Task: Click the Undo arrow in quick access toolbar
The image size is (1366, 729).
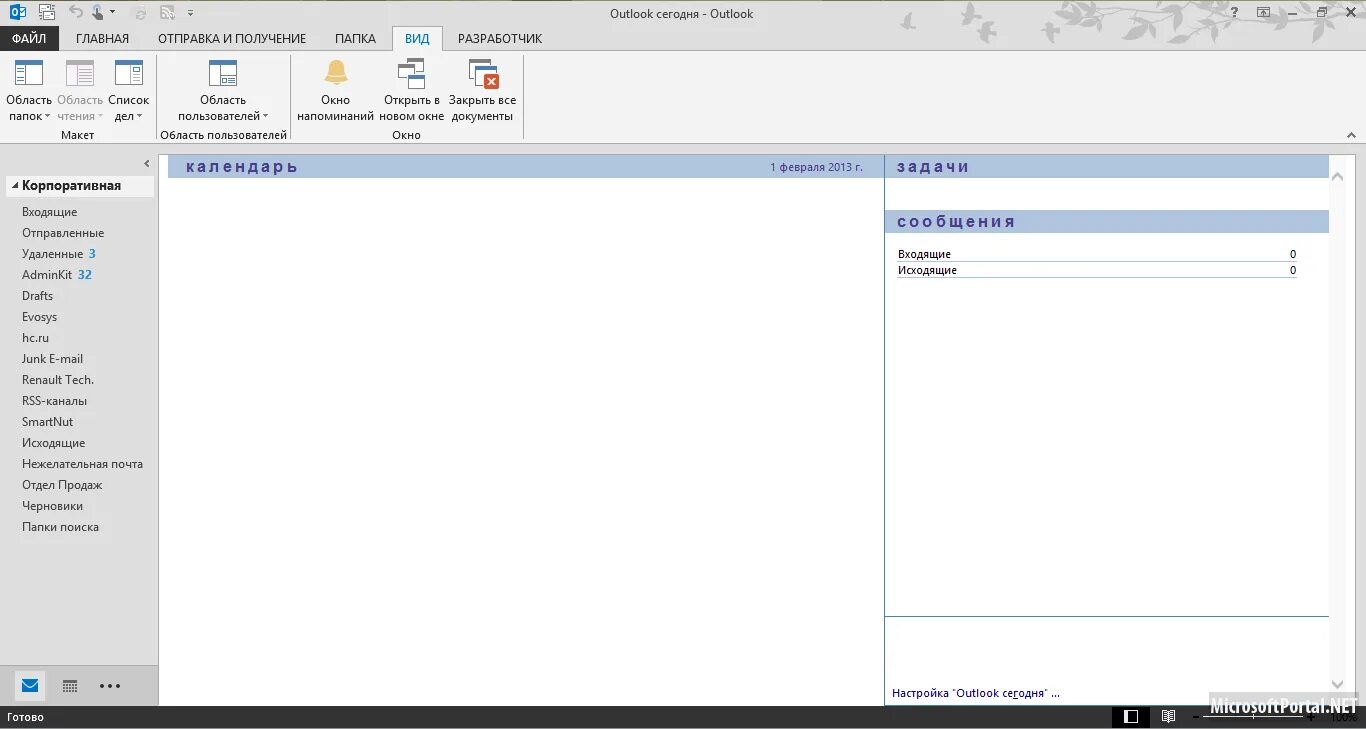Action: (76, 13)
